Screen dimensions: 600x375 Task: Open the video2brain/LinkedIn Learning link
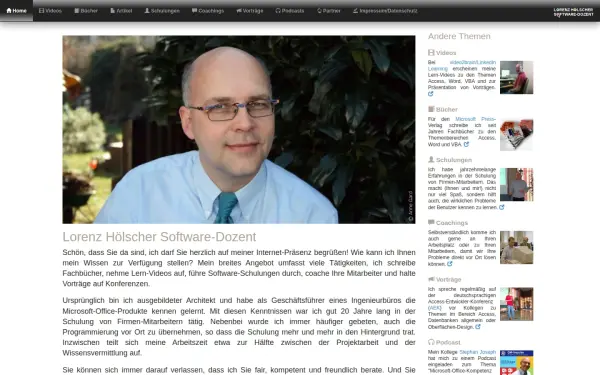click(462, 65)
